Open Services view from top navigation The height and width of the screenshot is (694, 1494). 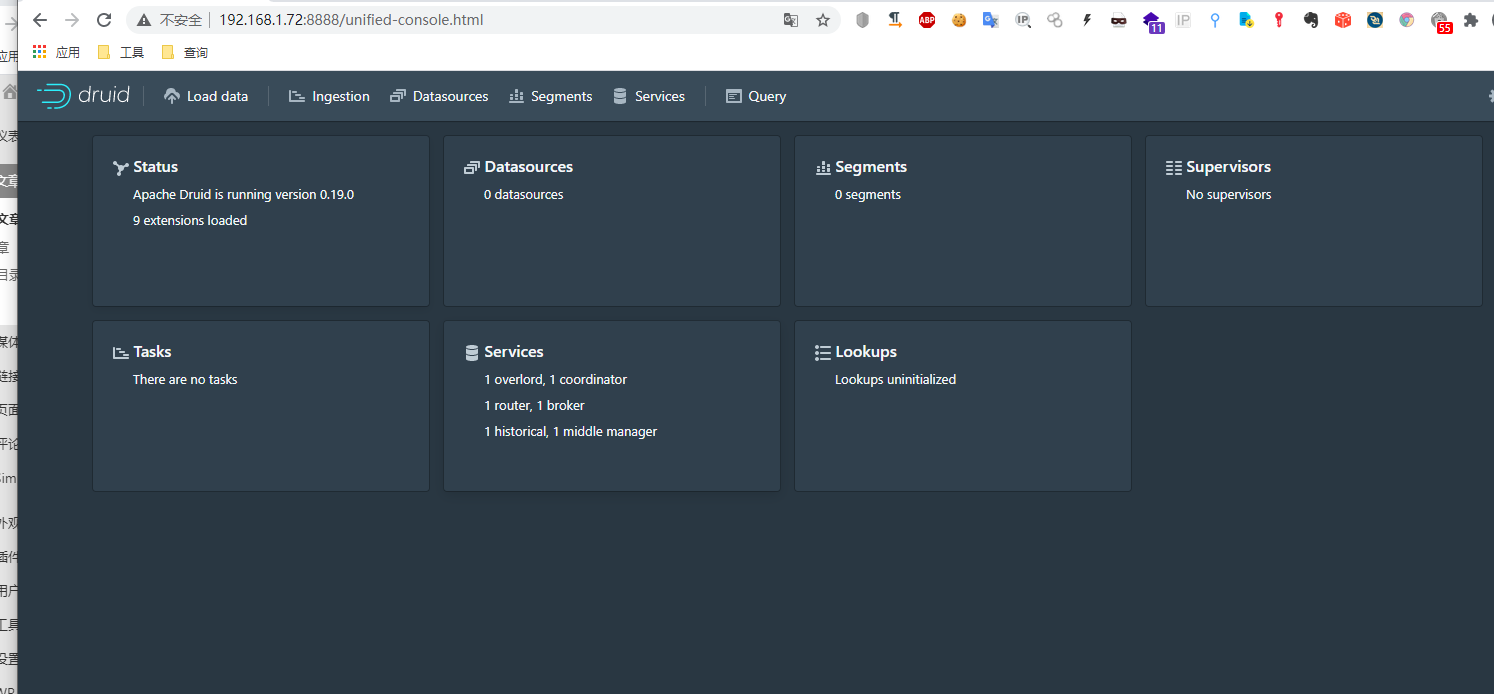tap(649, 96)
